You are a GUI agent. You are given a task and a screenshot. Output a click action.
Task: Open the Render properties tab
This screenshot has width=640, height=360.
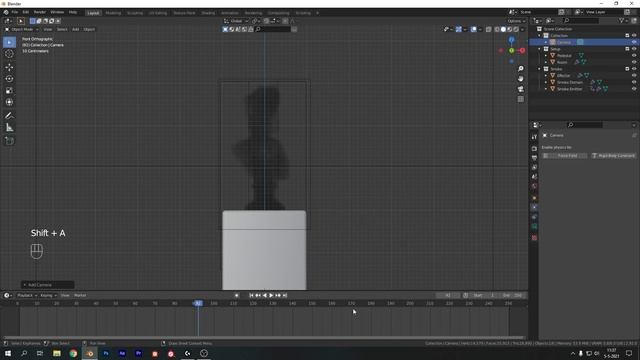534,149
